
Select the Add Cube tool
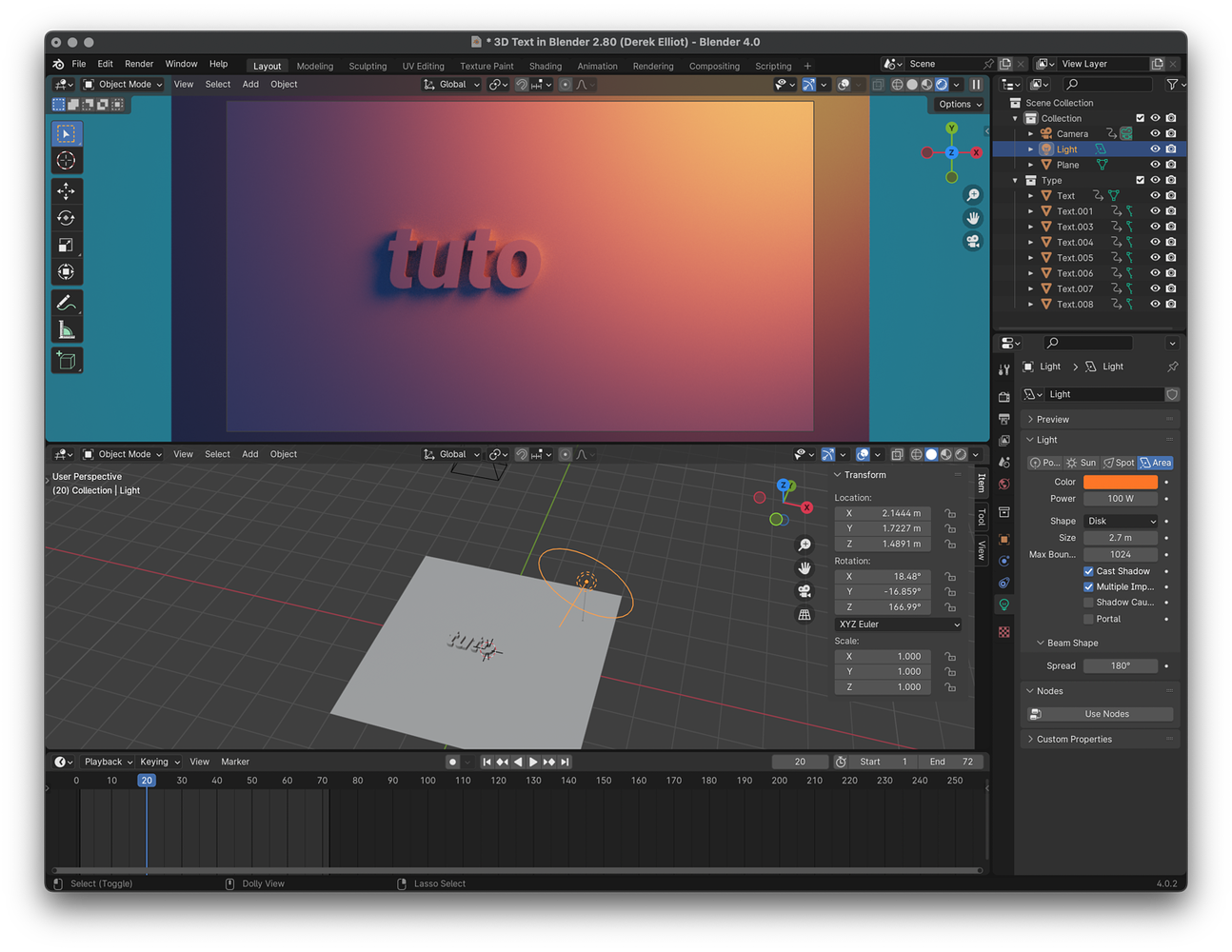point(66,361)
